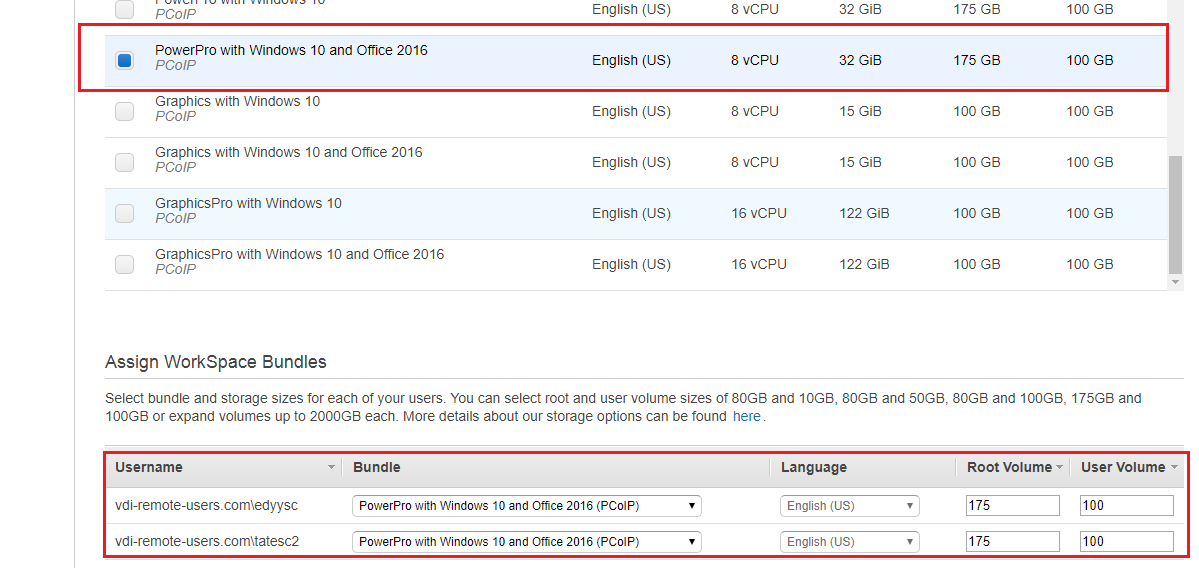Tick the GraphicsPro with Windows 10 bundle
Image resolution: width=1199 pixels, height=568 pixels.
tap(124, 213)
